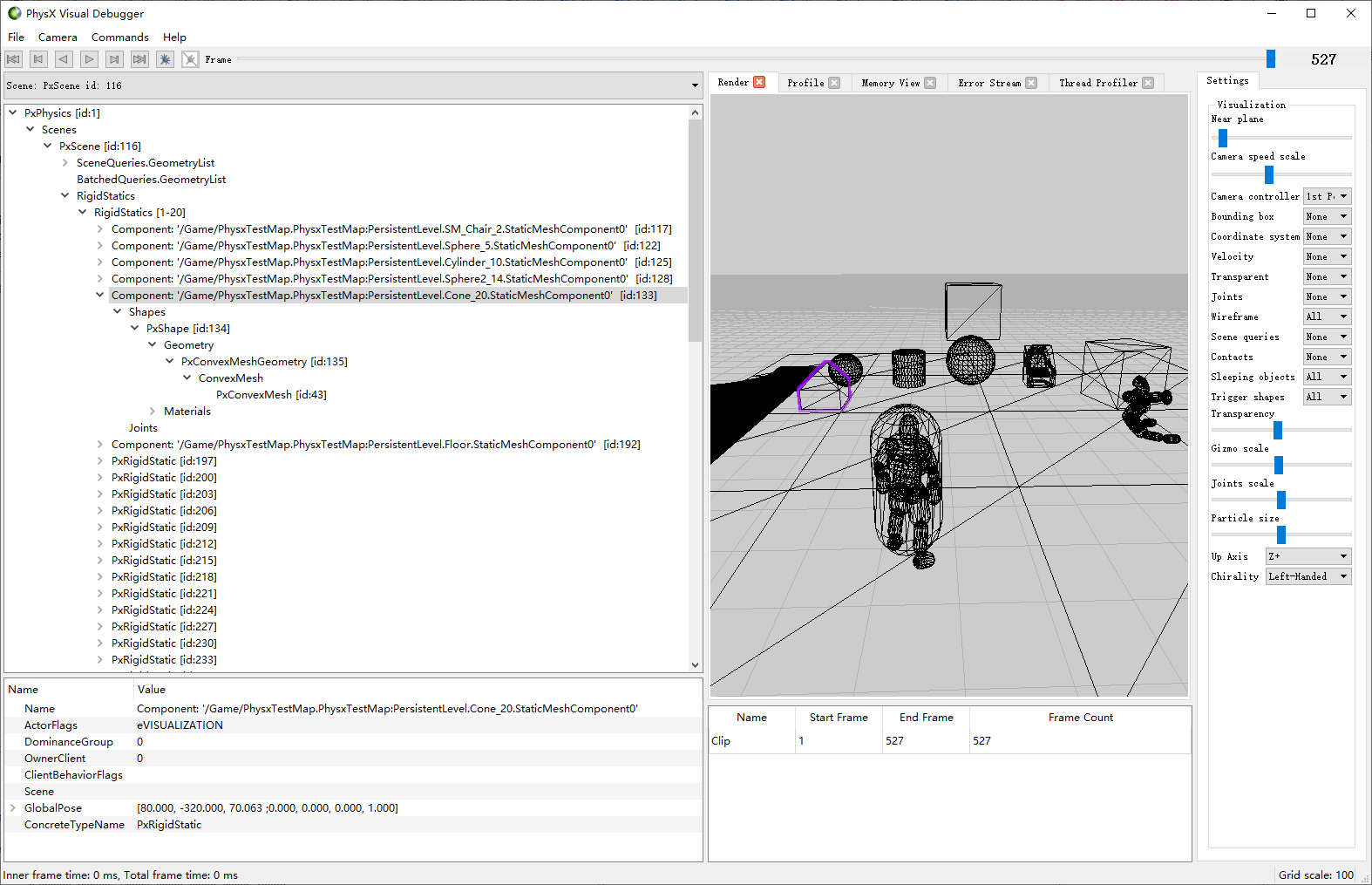The width and height of the screenshot is (1372, 885).
Task: Open the Transparent dropdown
Action: (1328, 276)
